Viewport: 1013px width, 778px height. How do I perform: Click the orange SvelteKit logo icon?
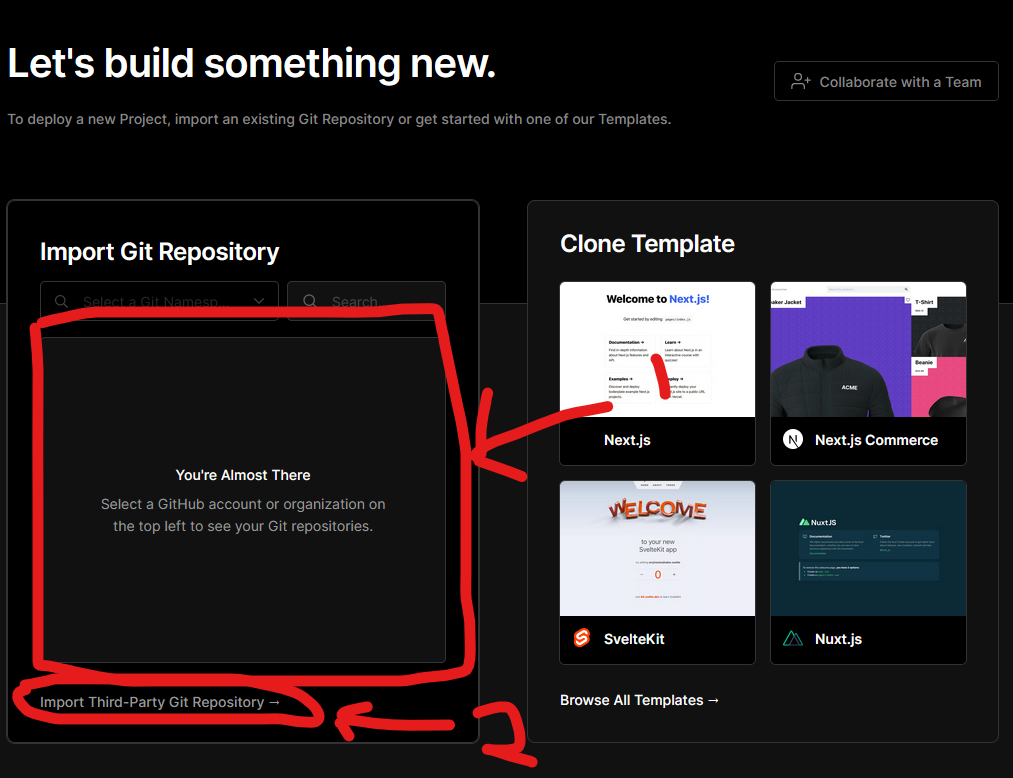[582, 638]
